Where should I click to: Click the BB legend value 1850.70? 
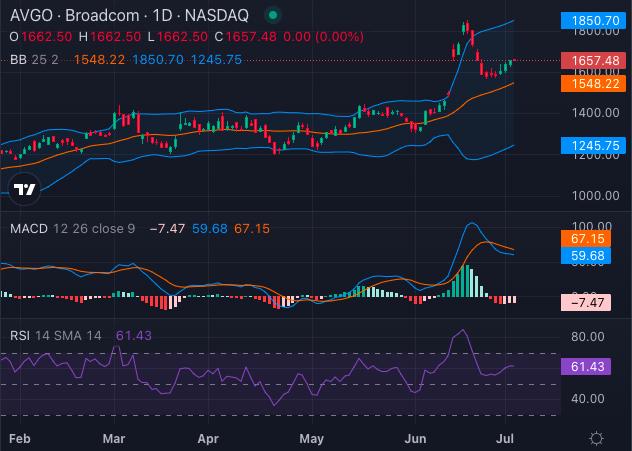point(158,60)
